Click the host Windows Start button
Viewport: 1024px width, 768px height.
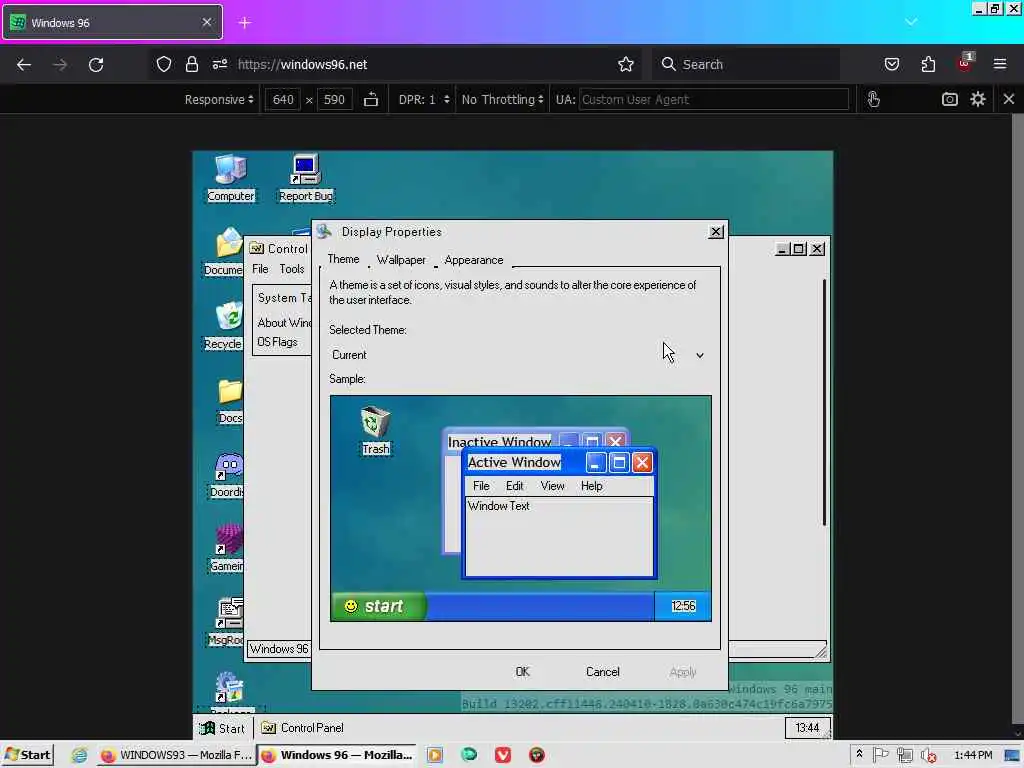tap(27, 755)
